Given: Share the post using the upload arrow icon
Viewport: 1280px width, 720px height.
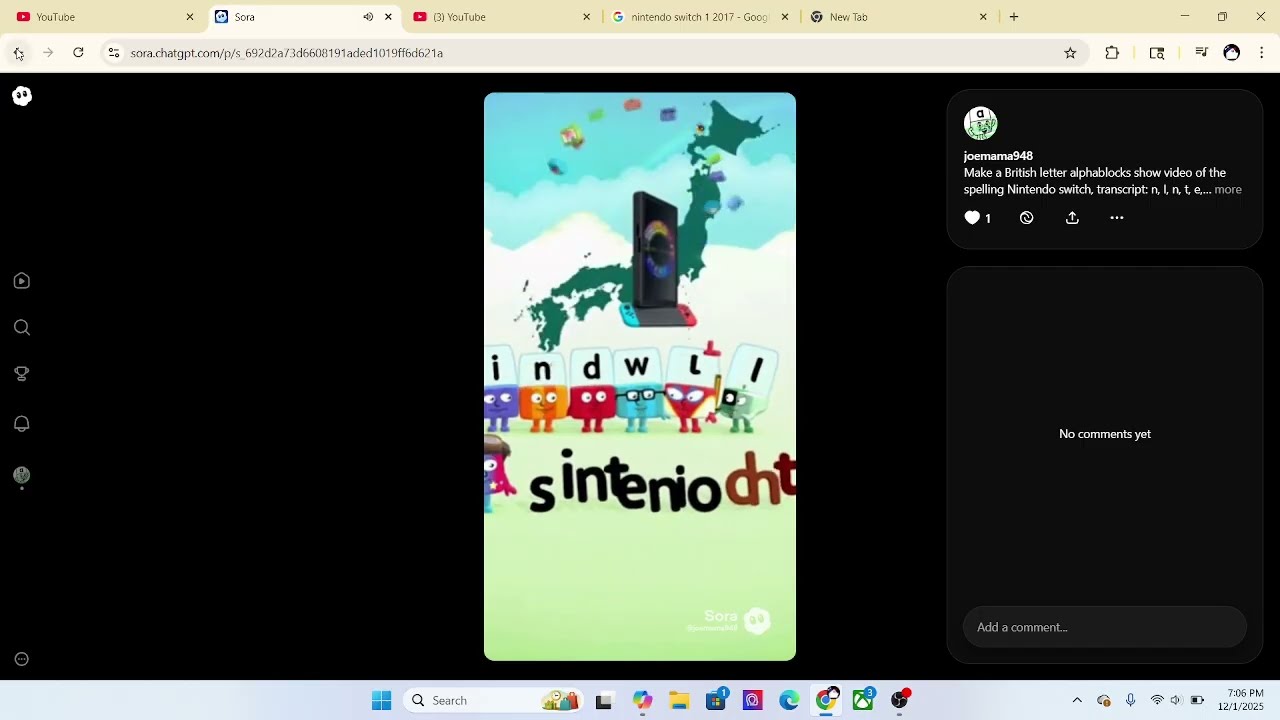Looking at the screenshot, I should coord(1072,218).
